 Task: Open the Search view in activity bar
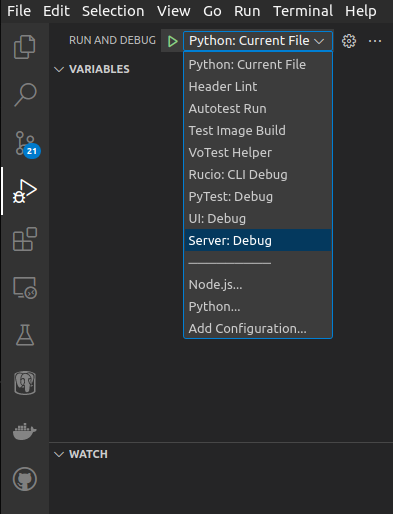[x=25, y=95]
